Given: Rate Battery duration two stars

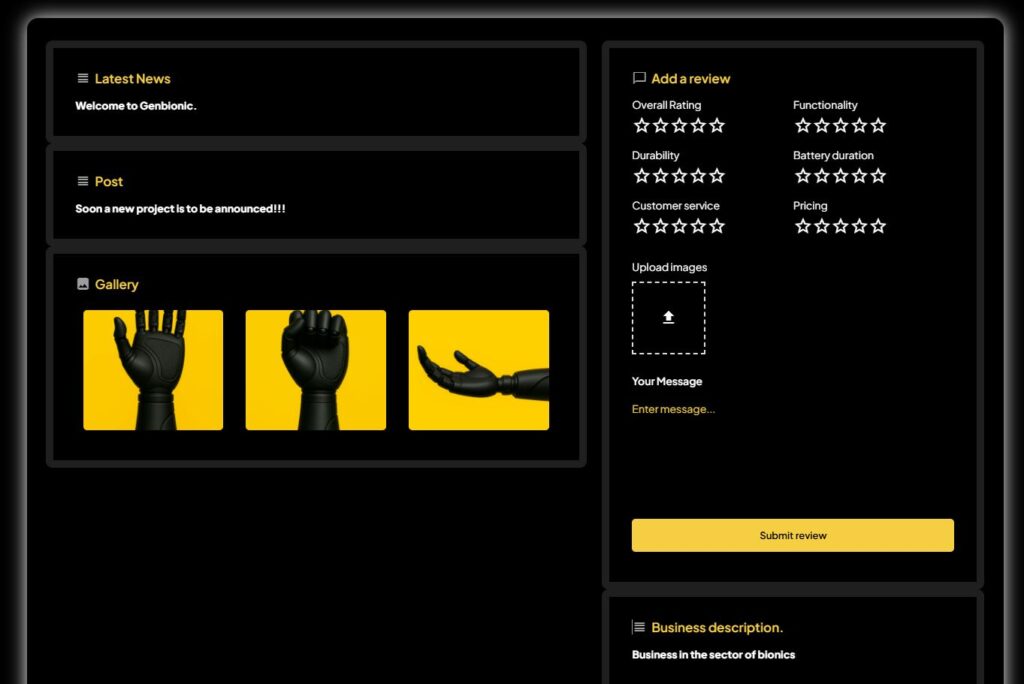Looking at the screenshot, I should 822,176.
